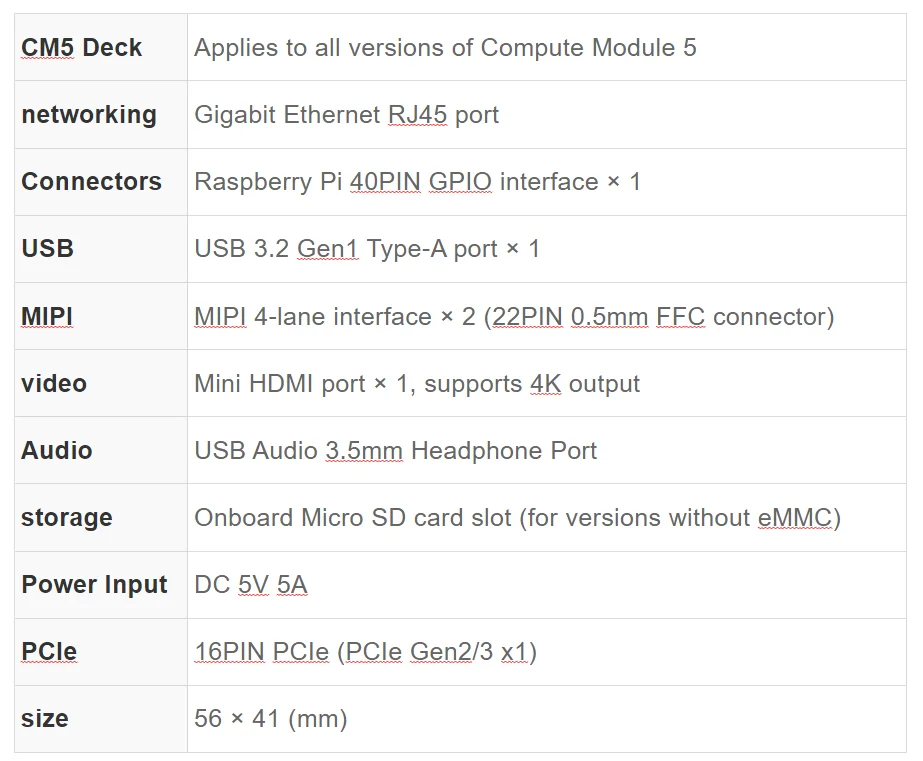Select the DC 5V 5A value
Image resolution: width=923 pixels, height=761 pixels.
pyautogui.click(x=251, y=585)
